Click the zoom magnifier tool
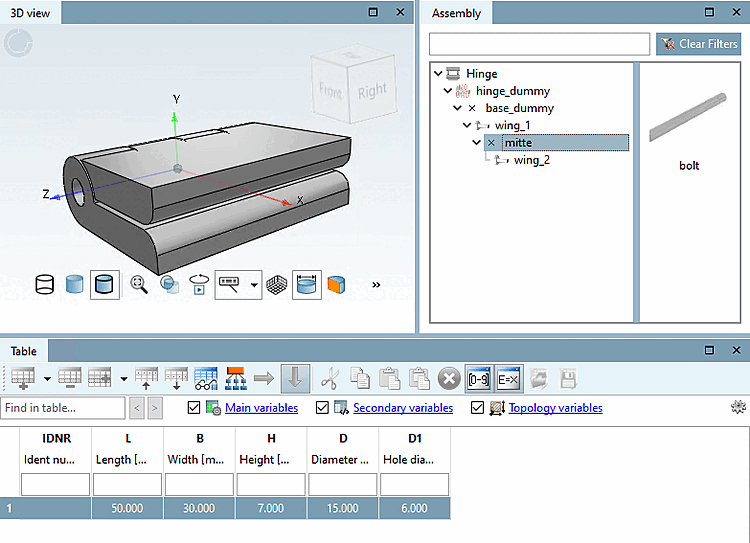 coord(139,284)
